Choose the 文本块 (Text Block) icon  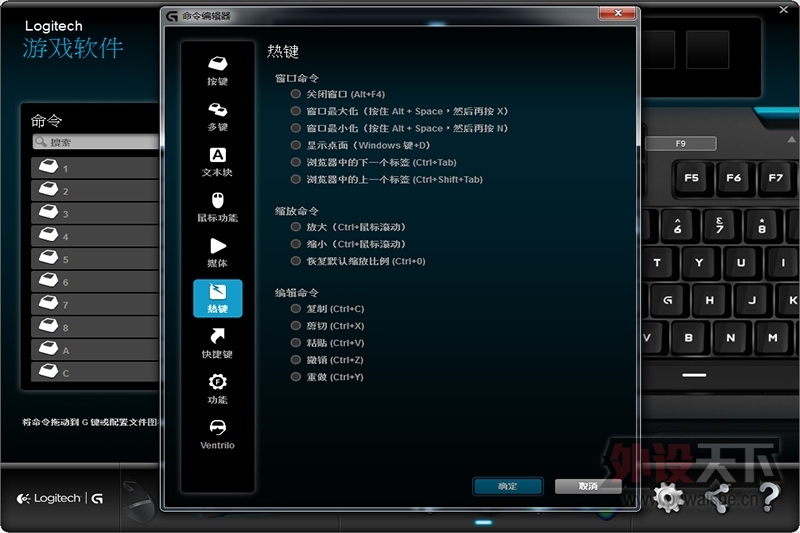tap(217, 155)
